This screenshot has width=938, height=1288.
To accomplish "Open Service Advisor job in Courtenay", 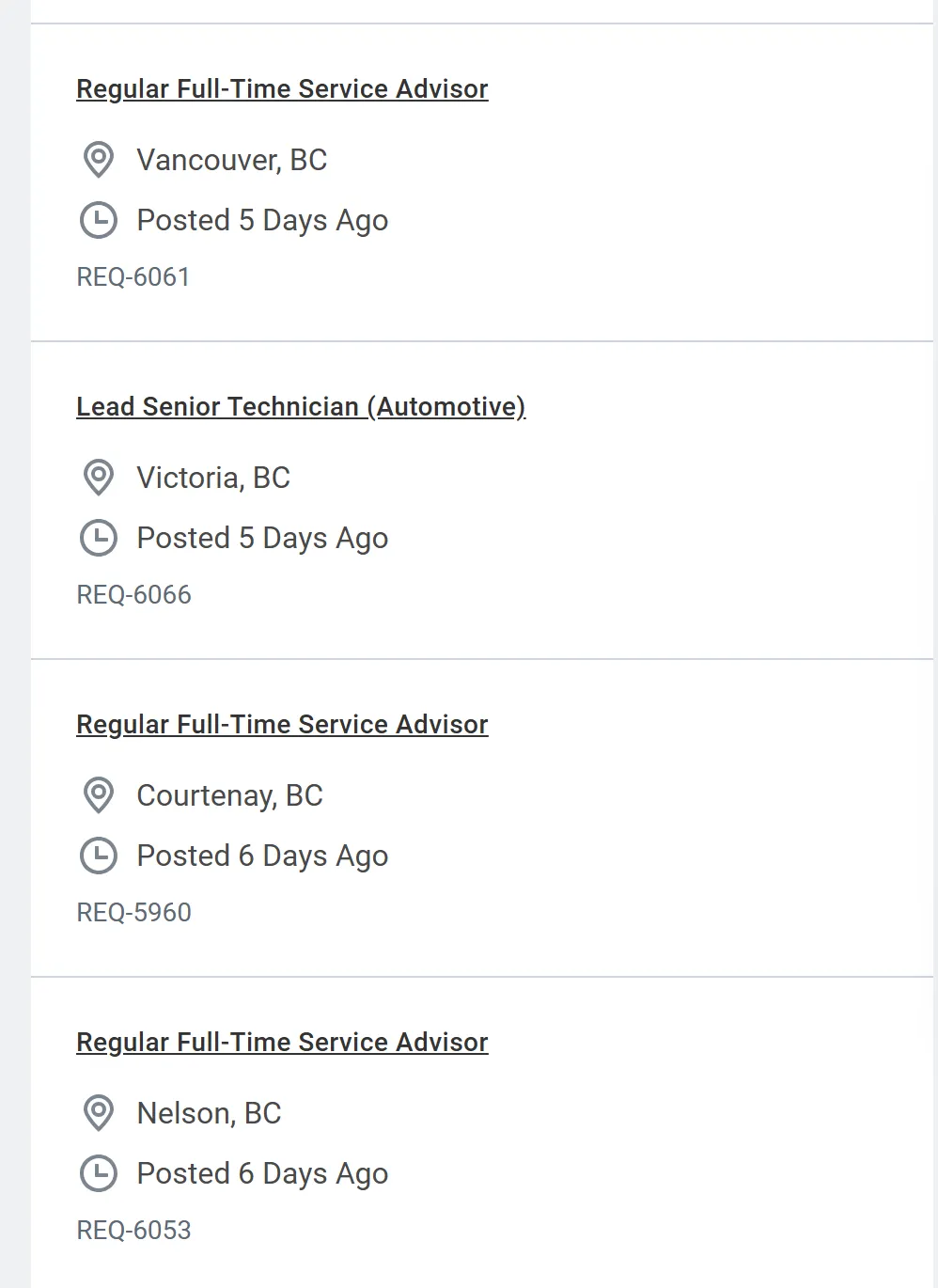I will pyautogui.click(x=282, y=725).
